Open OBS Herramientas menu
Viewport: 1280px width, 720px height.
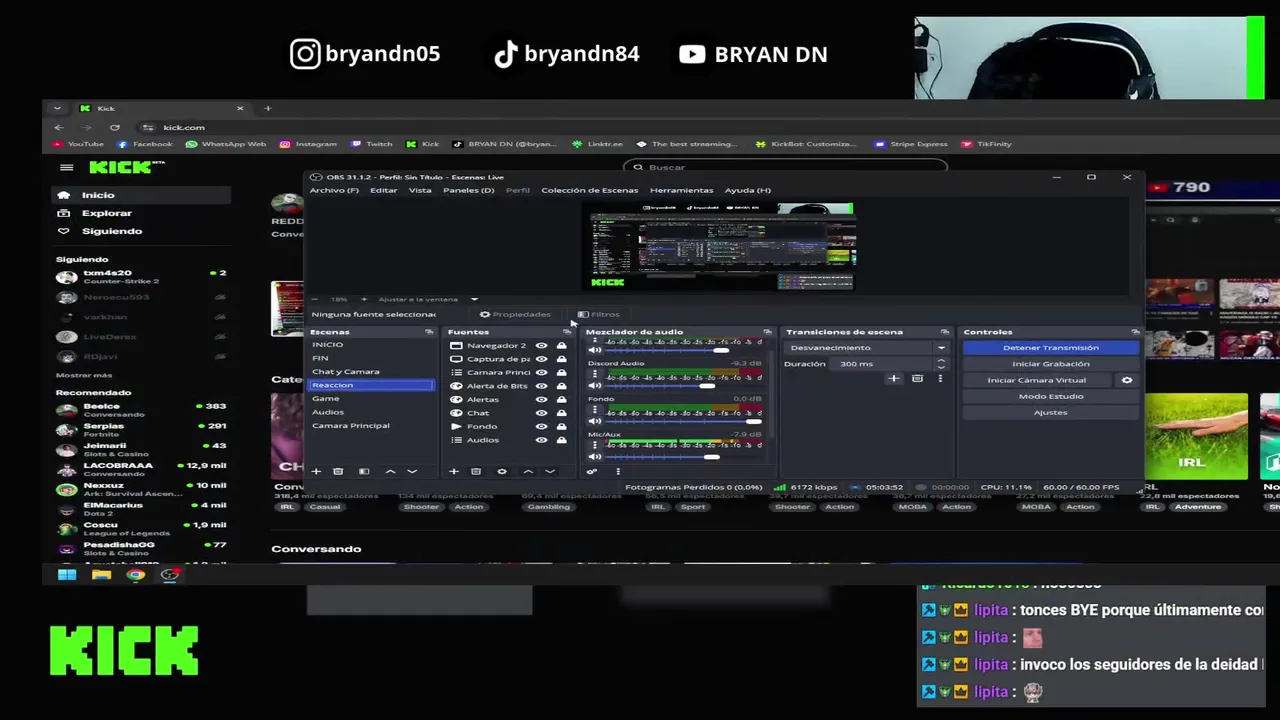coord(682,190)
